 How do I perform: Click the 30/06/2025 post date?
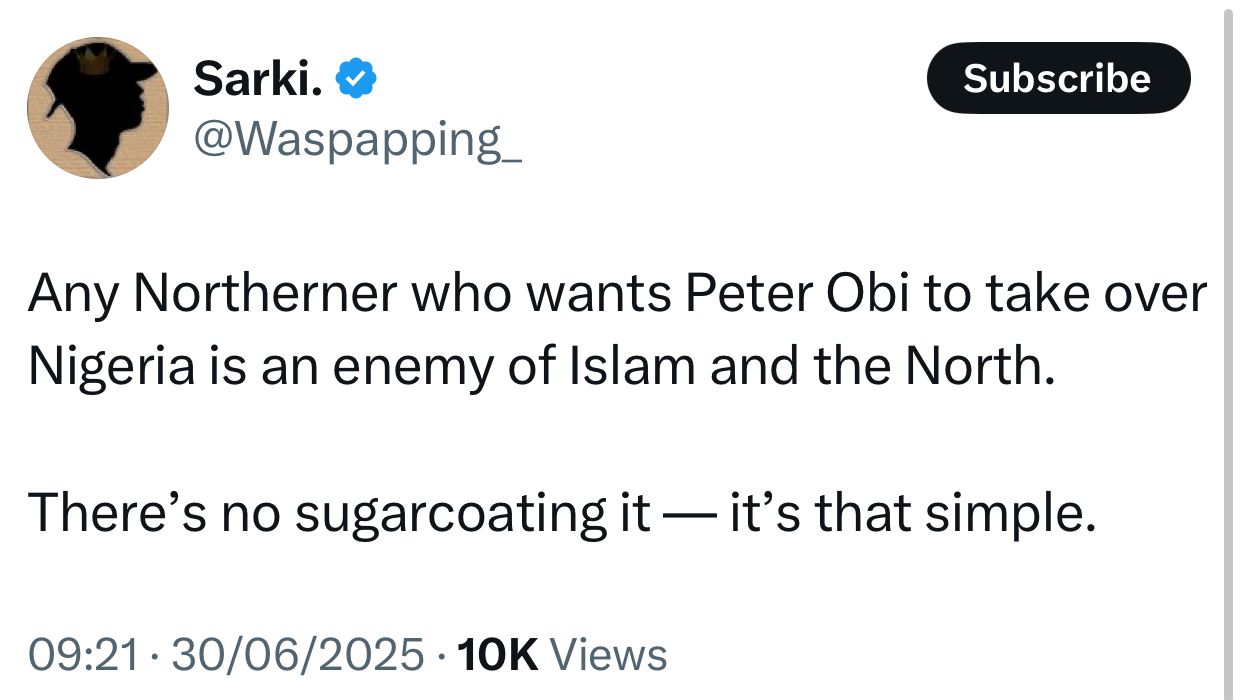297,656
